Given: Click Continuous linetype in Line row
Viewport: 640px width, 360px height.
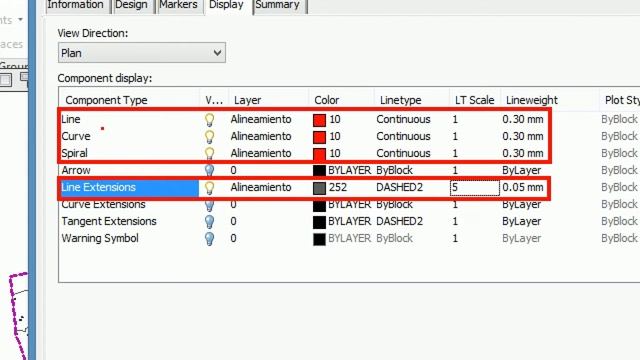Looking at the screenshot, I should tap(403, 119).
